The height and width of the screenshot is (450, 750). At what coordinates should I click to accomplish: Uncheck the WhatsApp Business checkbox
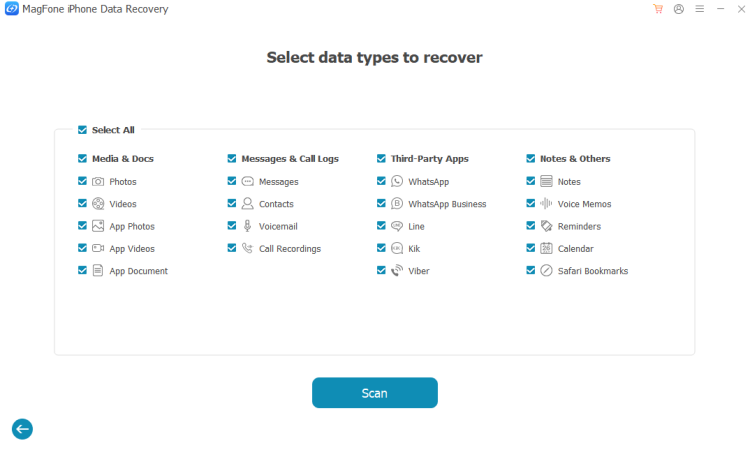[381, 203]
